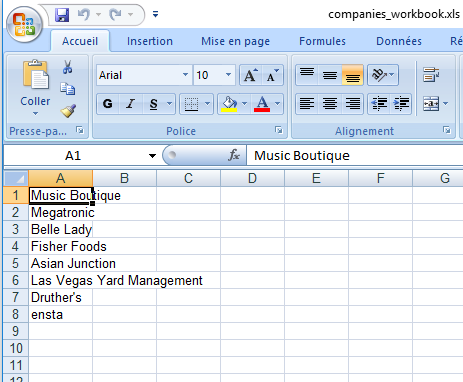This screenshot has height=382, width=463.
Task: Decrease the cell indent
Action: click(379, 104)
